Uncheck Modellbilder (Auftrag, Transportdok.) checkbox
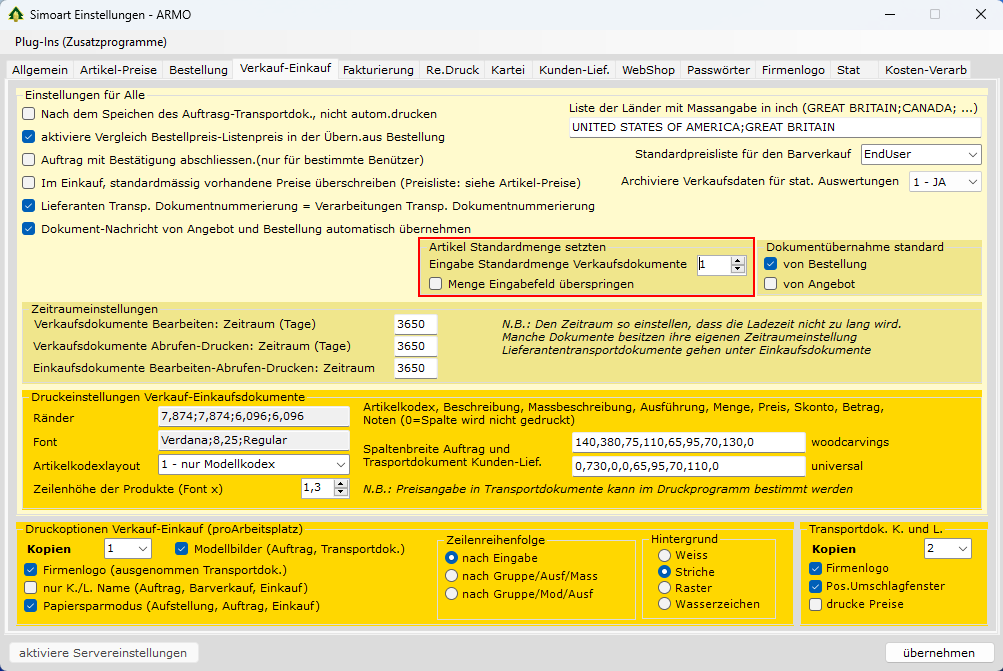 [182, 549]
